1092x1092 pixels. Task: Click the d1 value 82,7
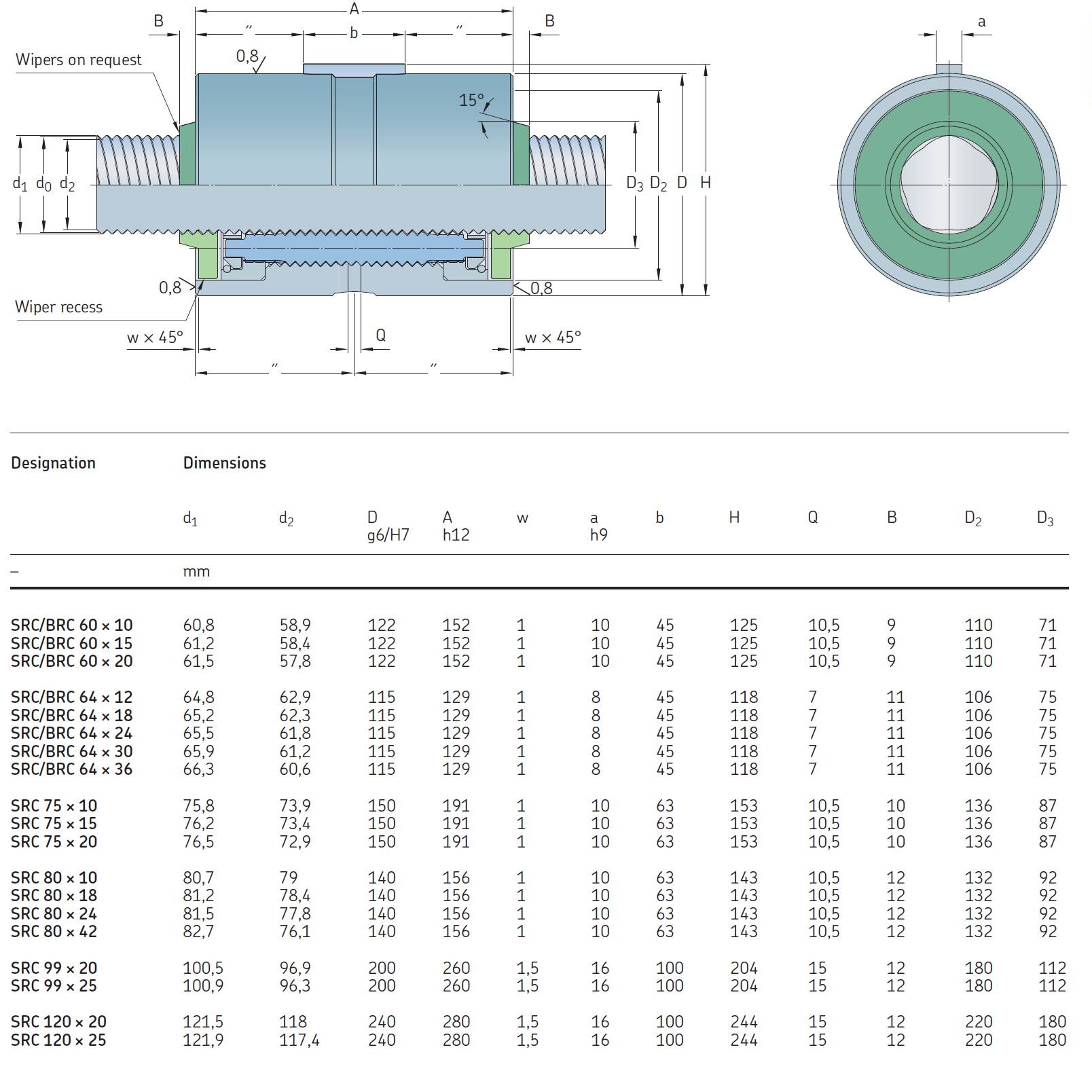(198, 932)
